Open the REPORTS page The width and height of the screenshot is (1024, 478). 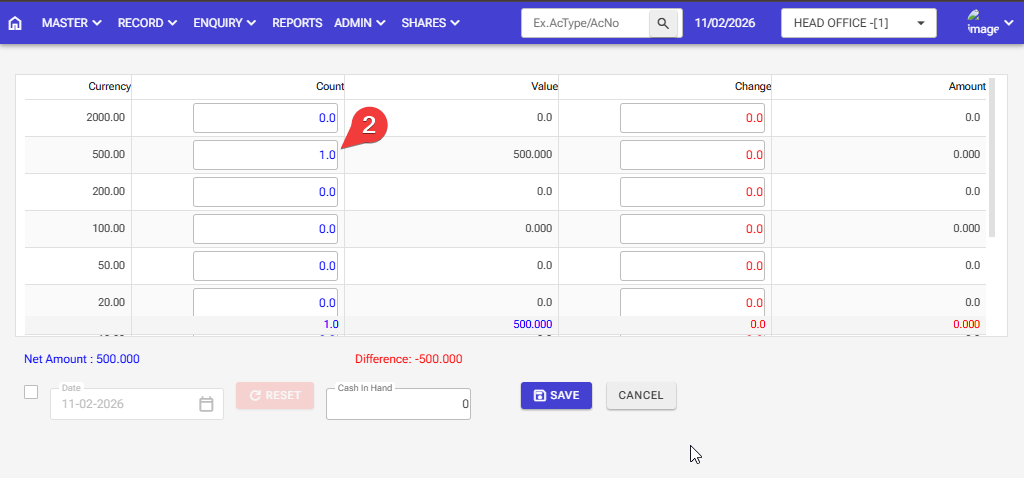(x=297, y=23)
